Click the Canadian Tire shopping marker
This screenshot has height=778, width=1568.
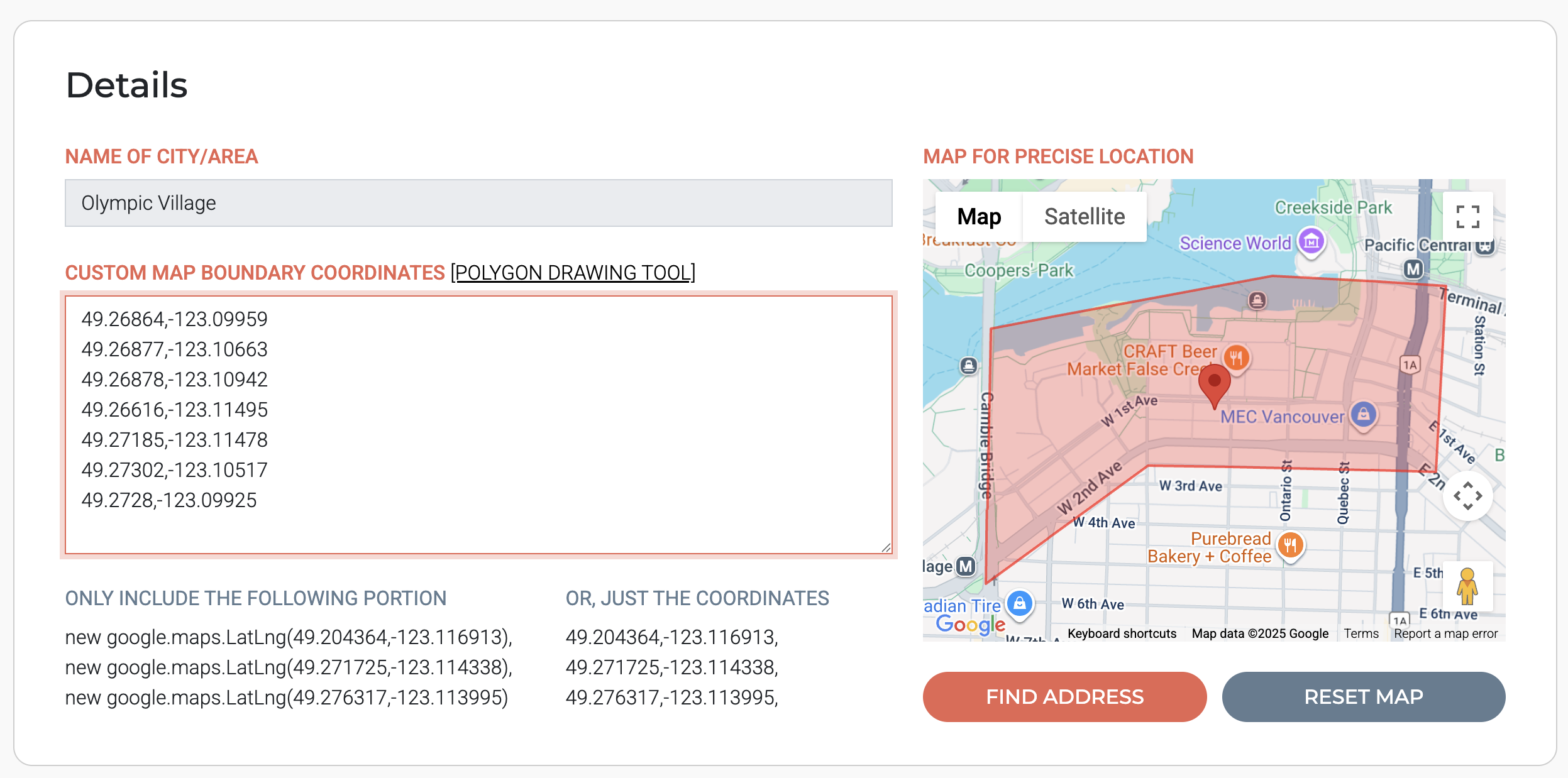[x=1019, y=604]
